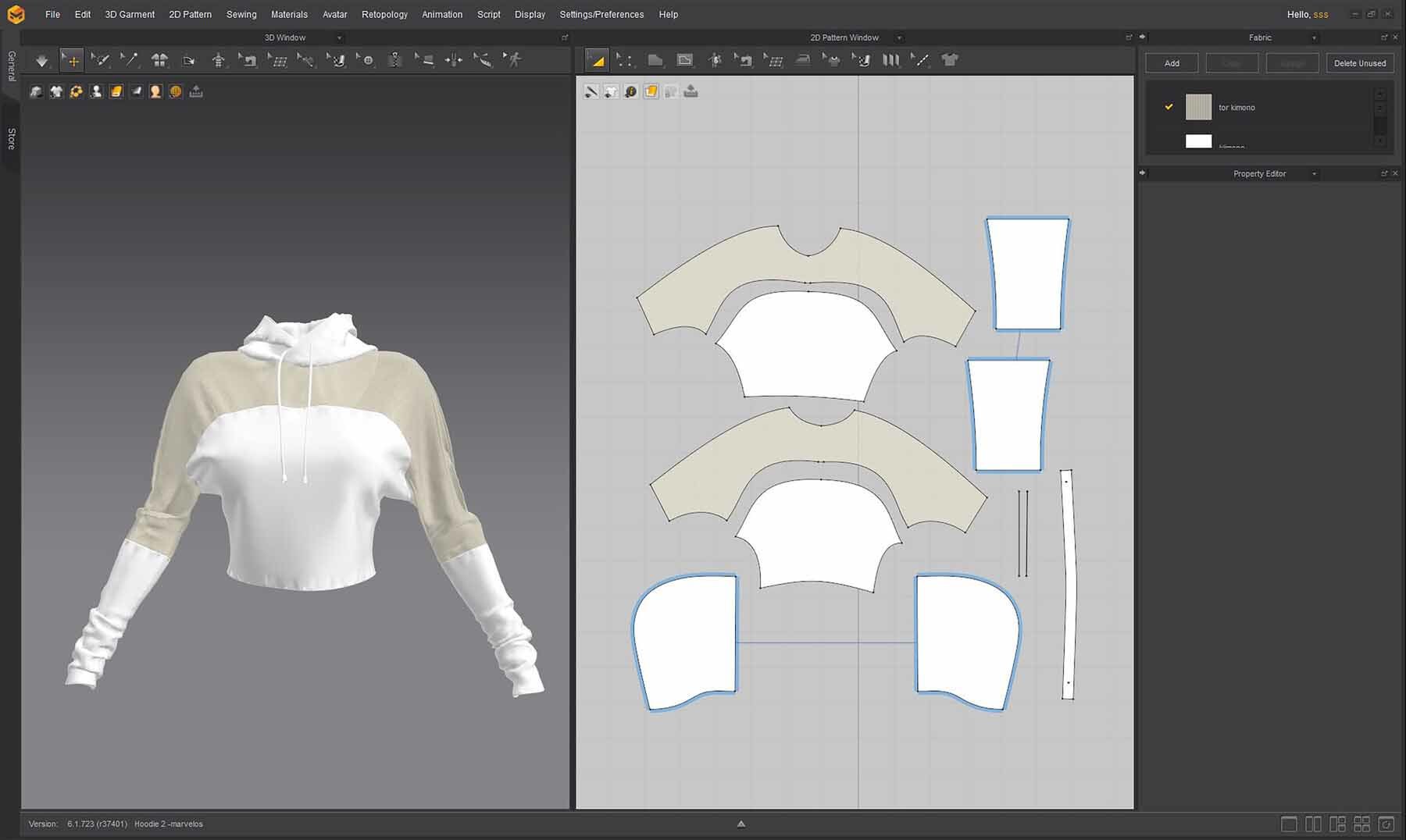1406x840 pixels.
Task: Click the running avatar animation icon
Action: coord(512,60)
